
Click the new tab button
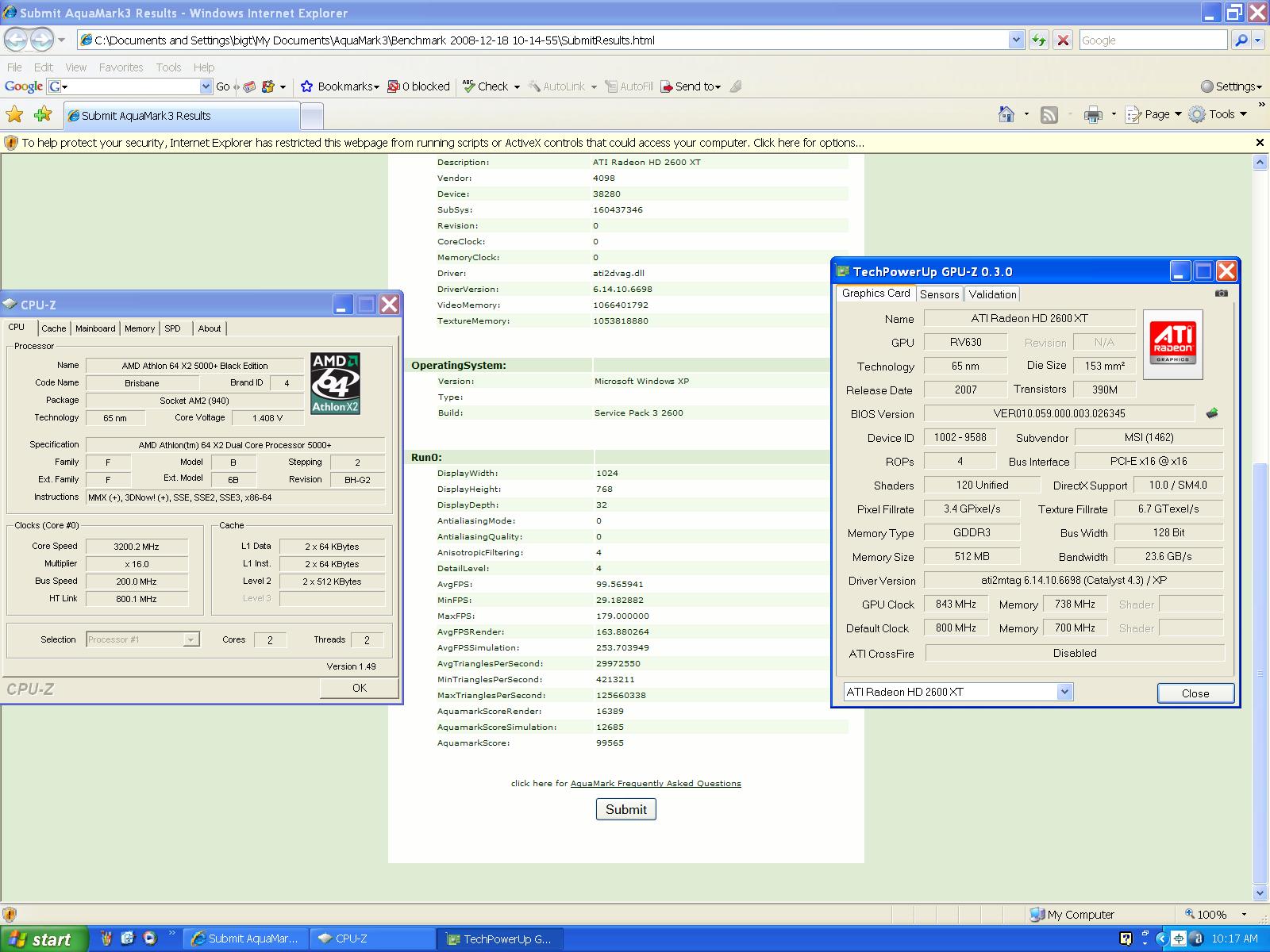click(x=312, y=117)
